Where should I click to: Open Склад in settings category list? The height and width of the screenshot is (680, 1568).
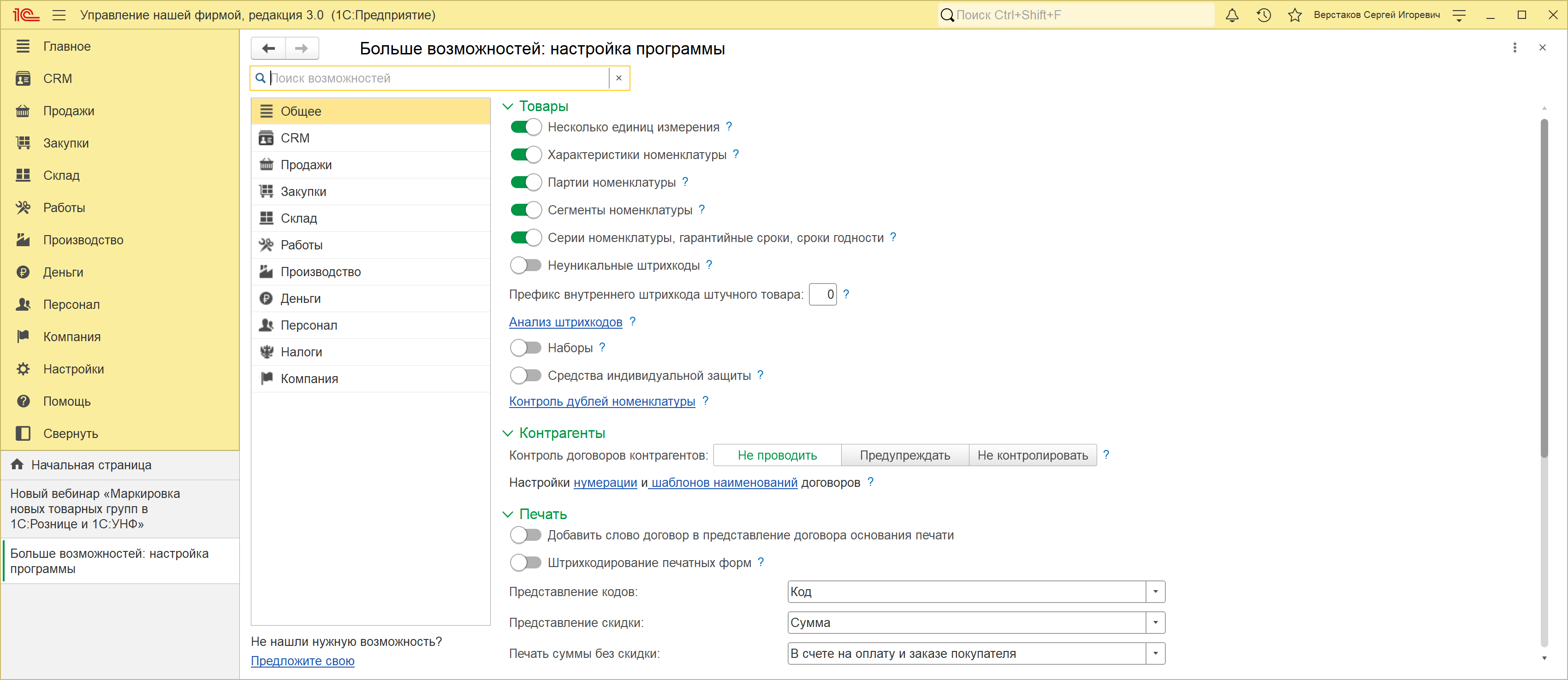[x=370, y=219]
